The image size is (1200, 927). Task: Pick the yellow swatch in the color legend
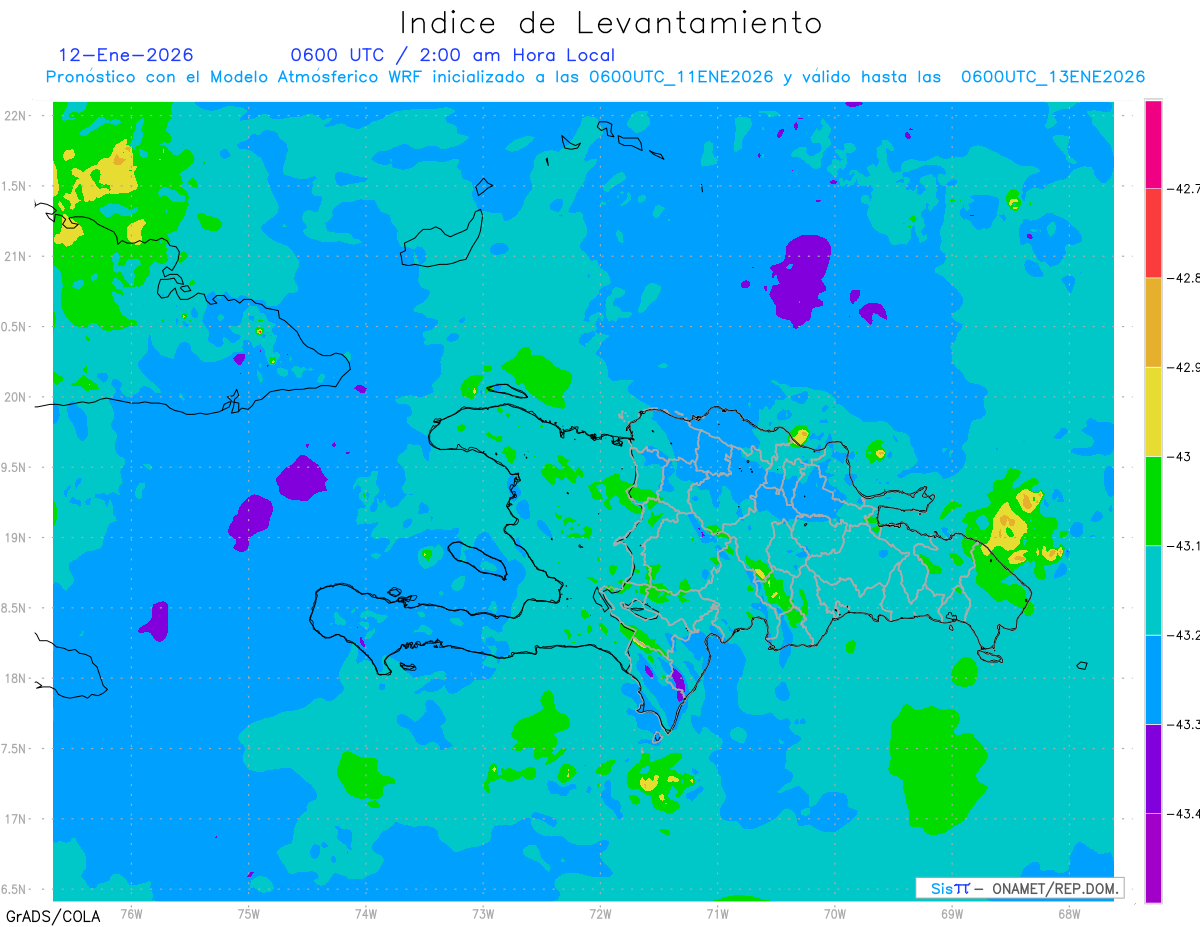point(1154,411)
